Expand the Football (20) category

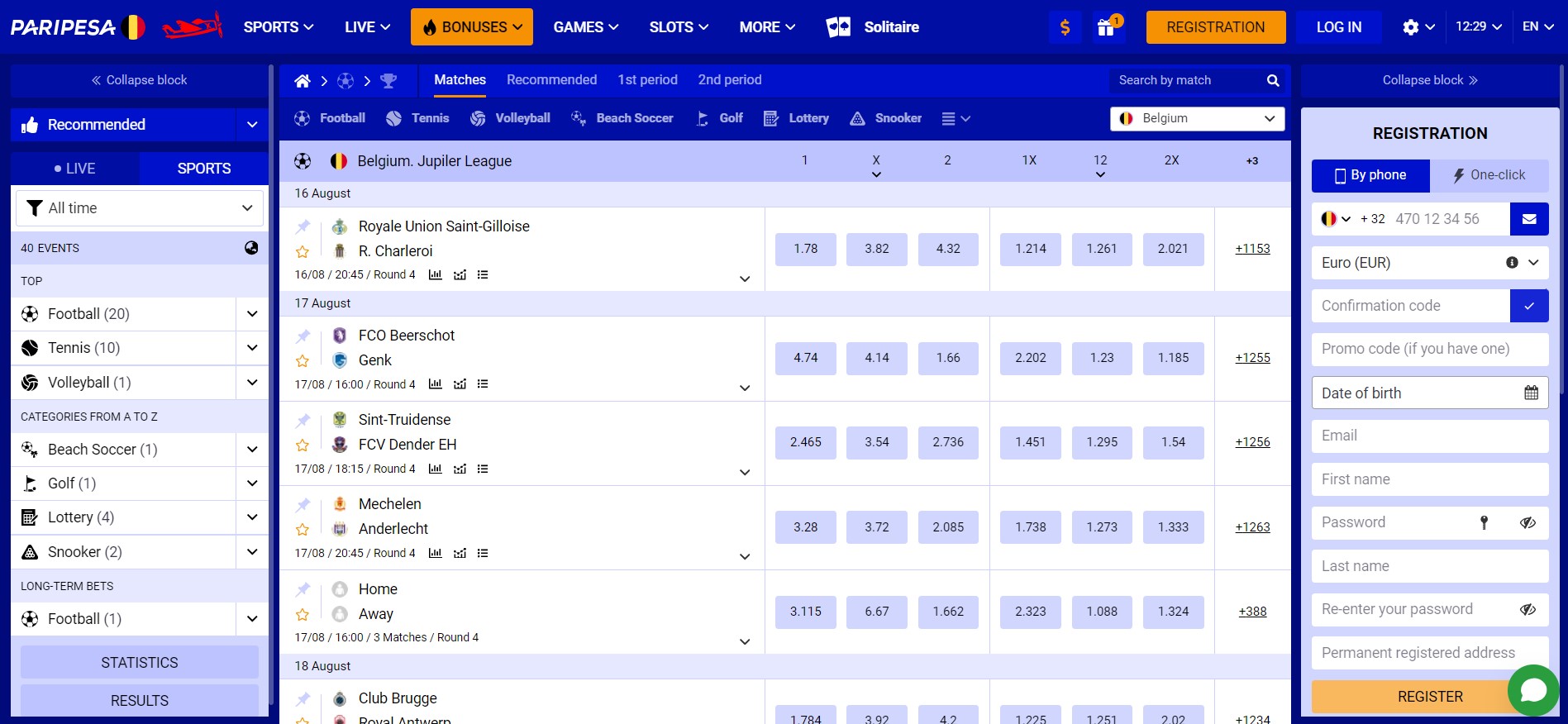tap(252, 314)
